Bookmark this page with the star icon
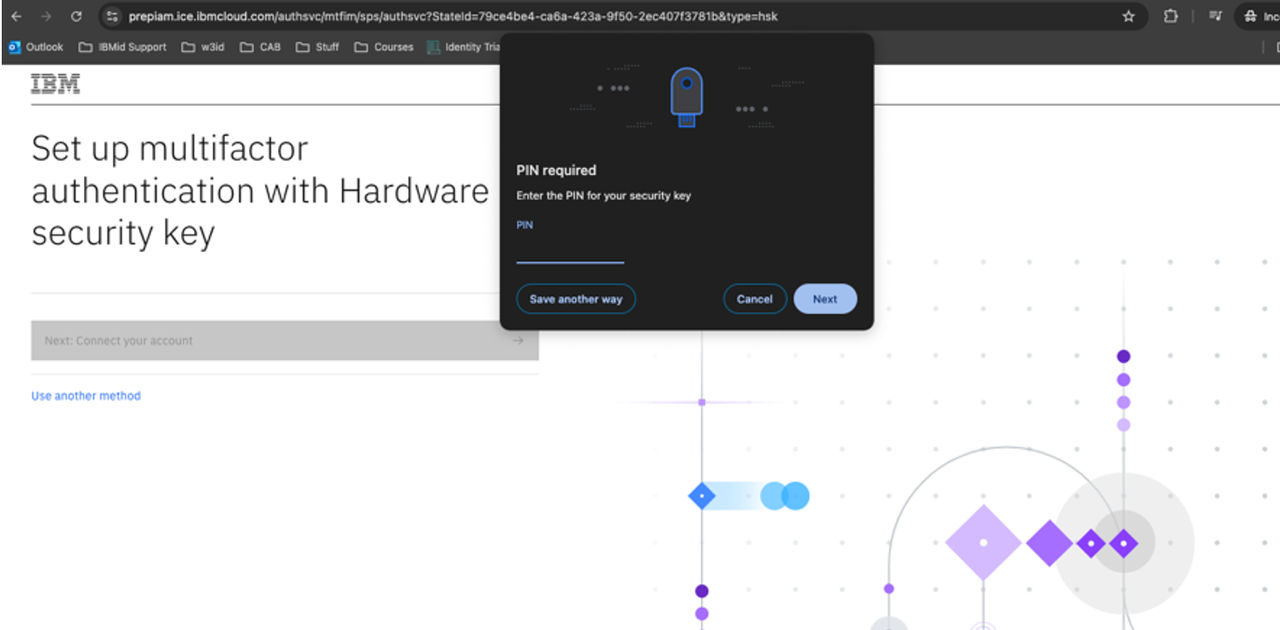This screenshot has width=1280, height=630. pos(1129,16)
